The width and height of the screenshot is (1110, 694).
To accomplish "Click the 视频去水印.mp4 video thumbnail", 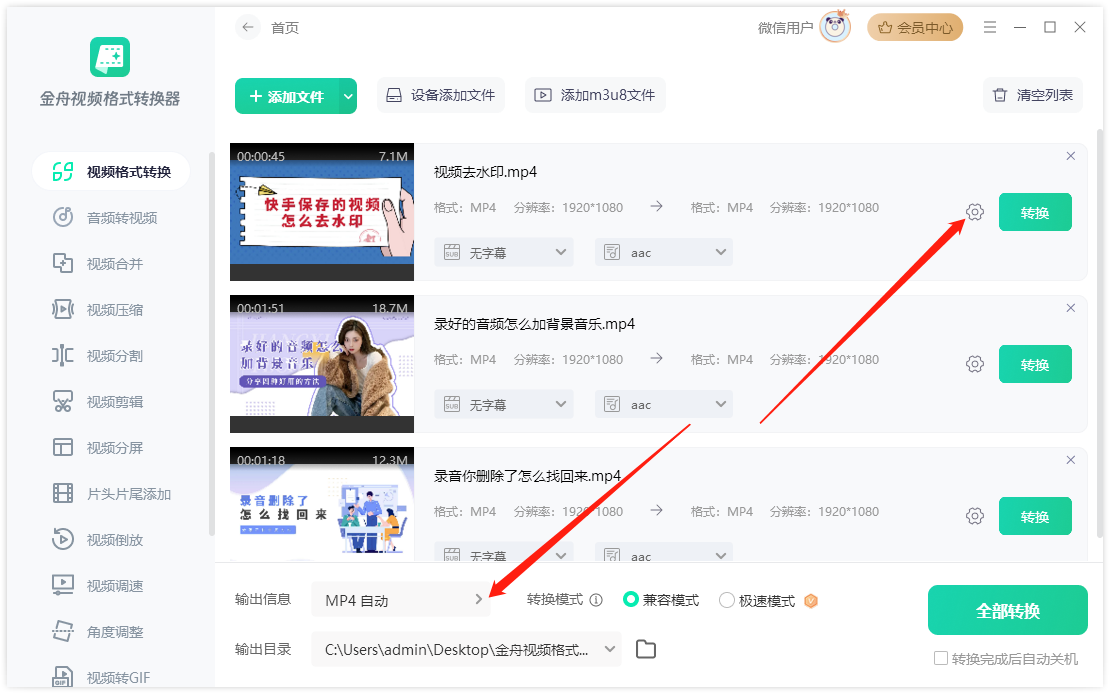I will [321, 211].
